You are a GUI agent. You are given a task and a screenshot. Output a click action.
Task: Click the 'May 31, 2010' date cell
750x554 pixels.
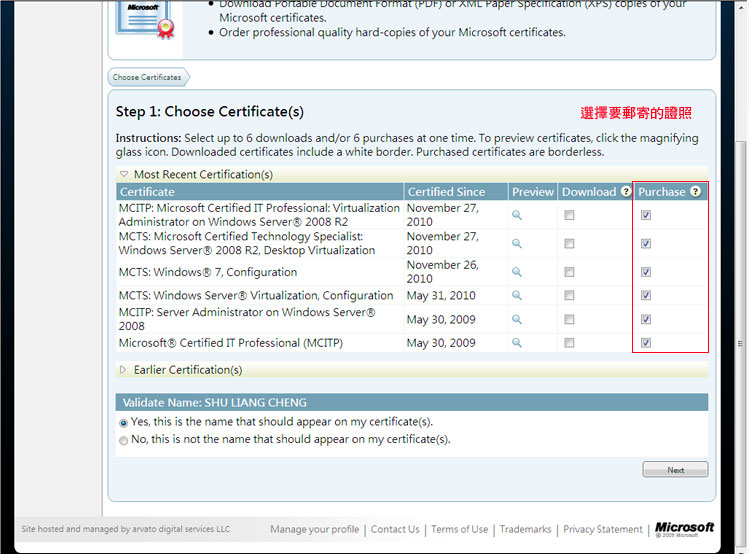click(441, 295)
